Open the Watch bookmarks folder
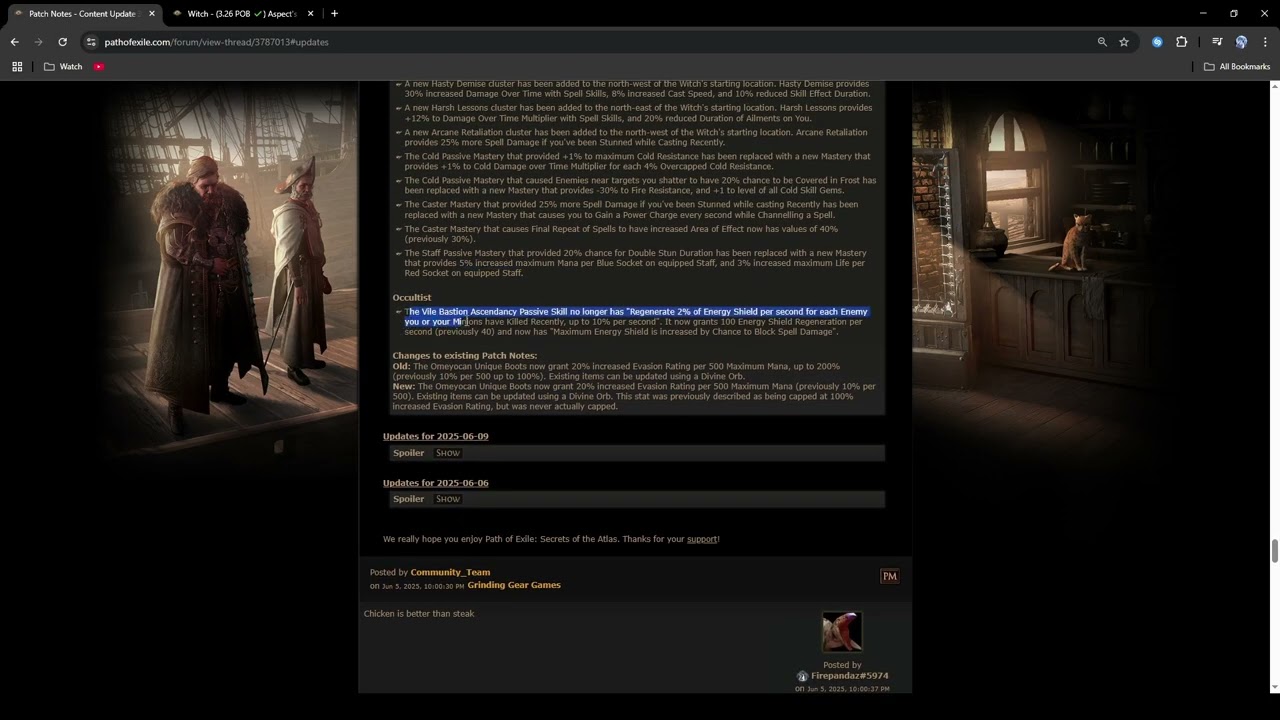Screen dimensions: 1280x720 (x=63, y=67)
